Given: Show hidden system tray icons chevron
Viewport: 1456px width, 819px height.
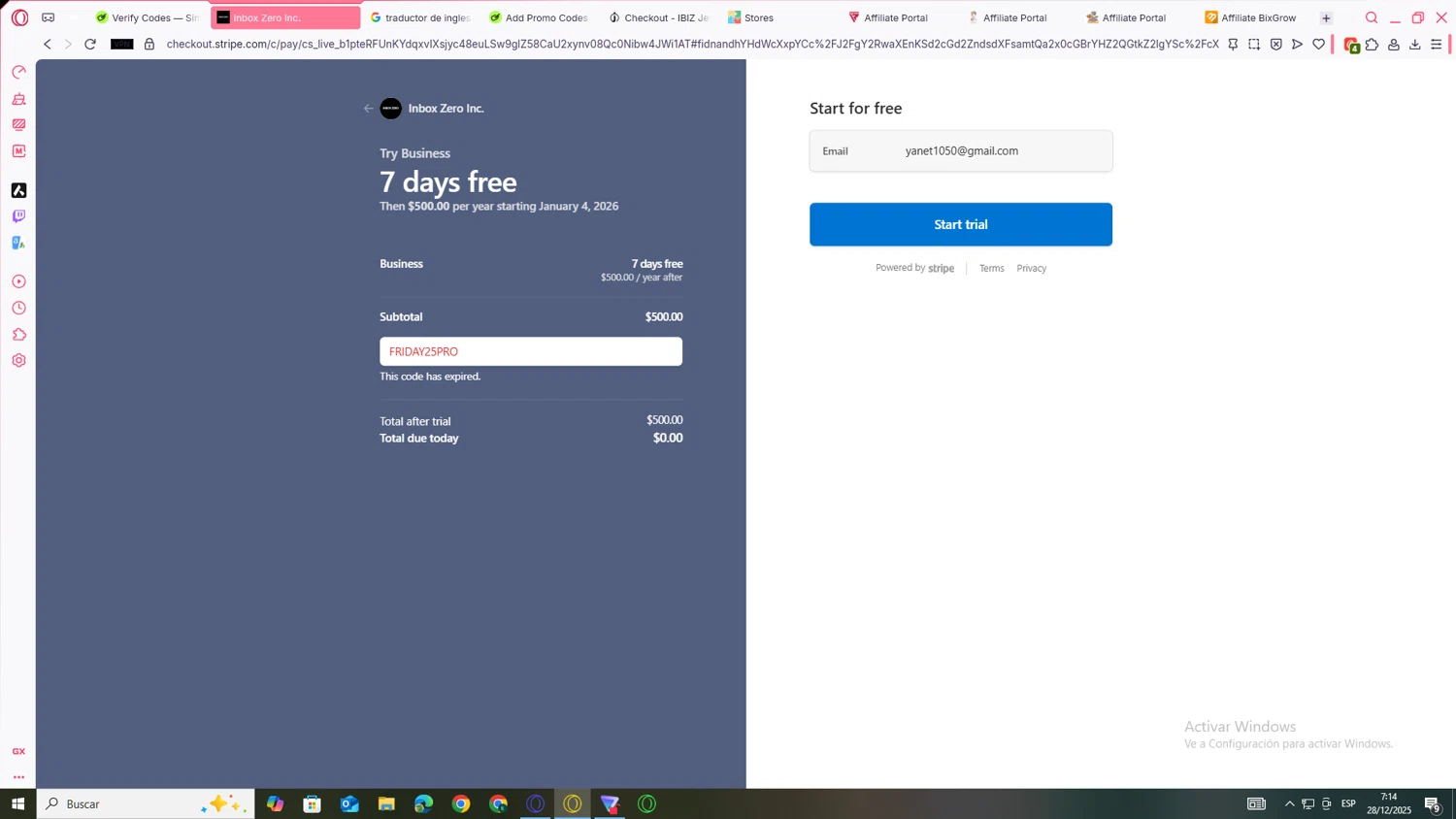Looking at the screenshot, I should 1289,803.
